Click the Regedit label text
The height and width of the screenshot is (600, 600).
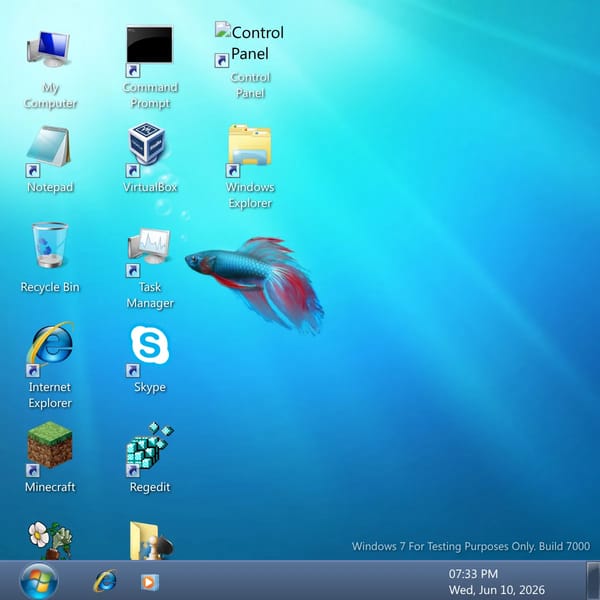pyautogui.click(x=150, y=487)
